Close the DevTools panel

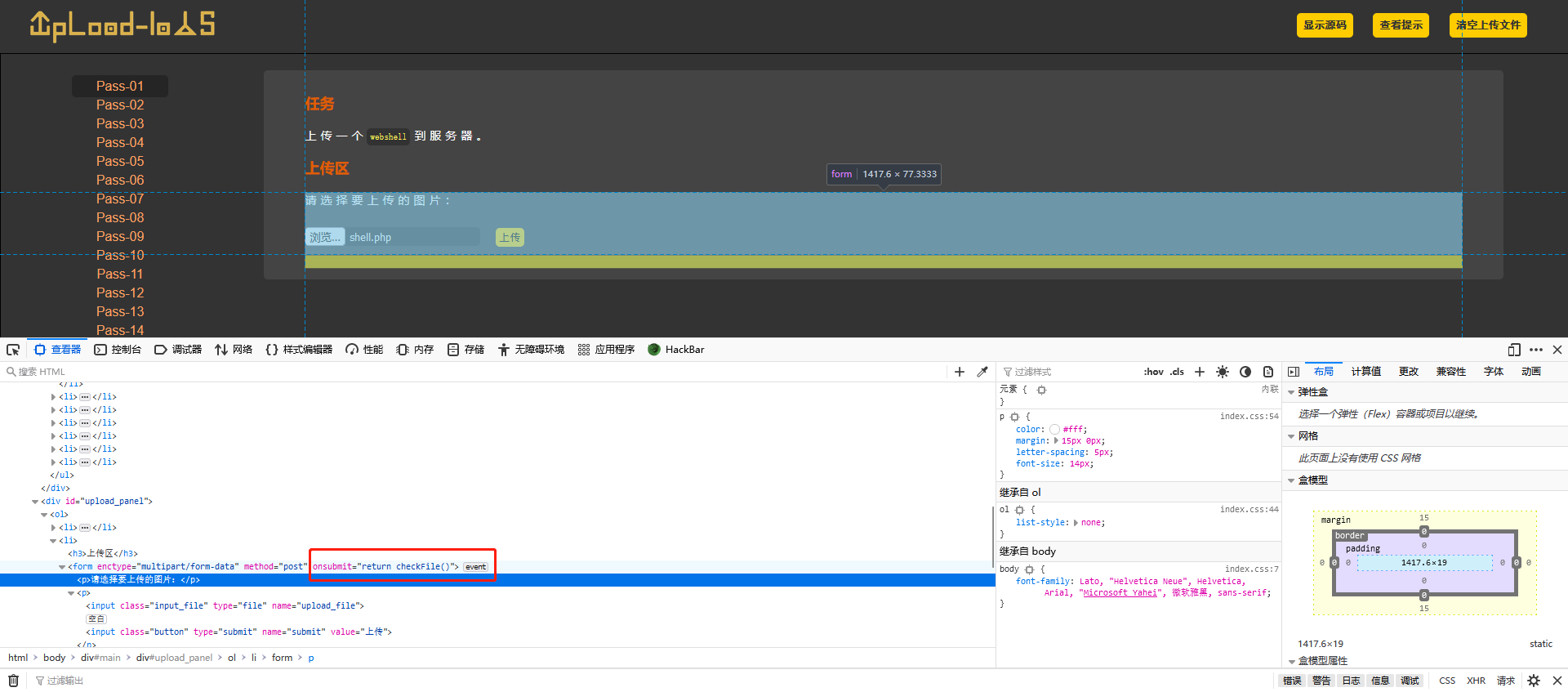click(x=1557, y=350)
